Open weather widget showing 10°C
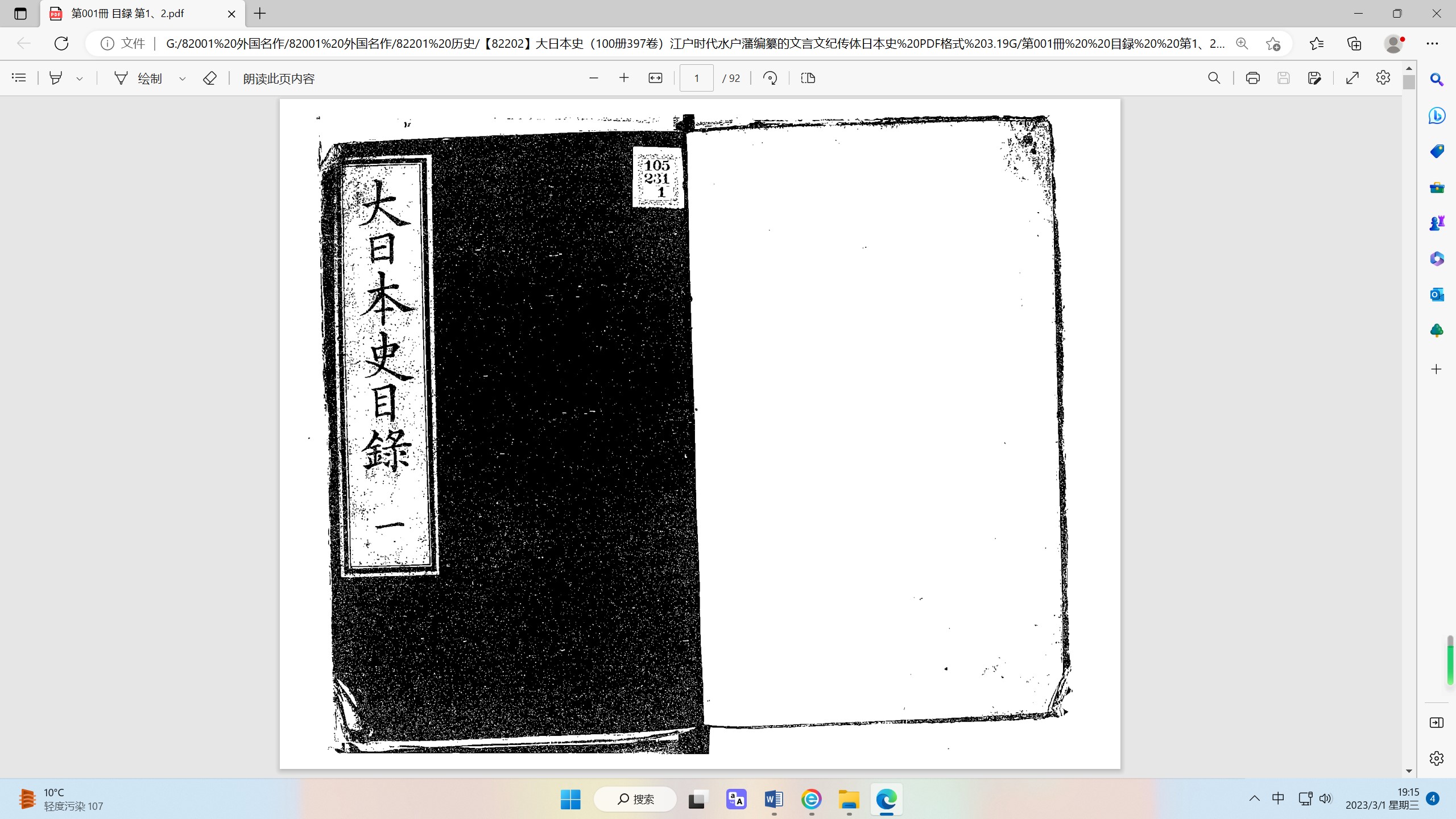 pyautogui.click(x=61, y=799)
